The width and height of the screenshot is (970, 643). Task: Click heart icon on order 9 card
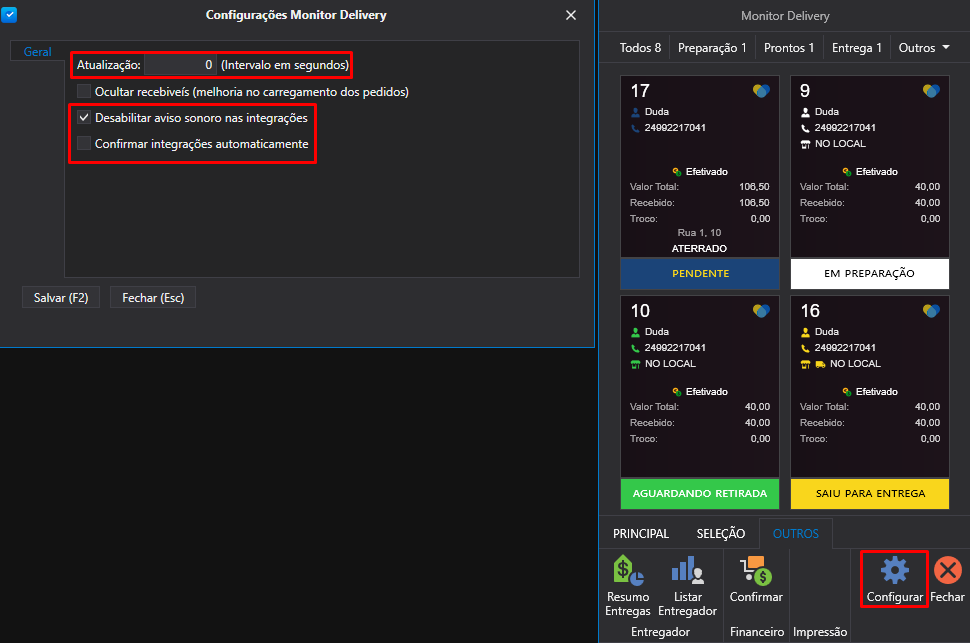[x=931, y=91]
